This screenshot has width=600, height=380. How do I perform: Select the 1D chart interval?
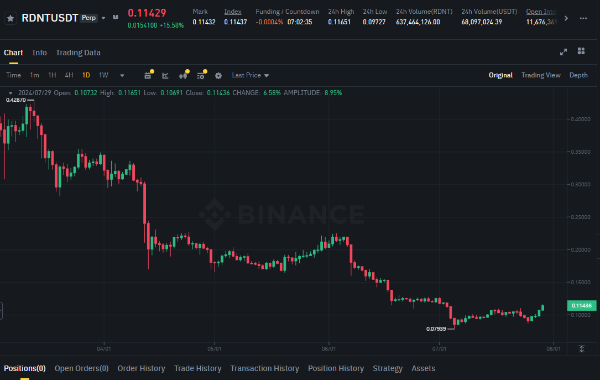coord(86,75)
